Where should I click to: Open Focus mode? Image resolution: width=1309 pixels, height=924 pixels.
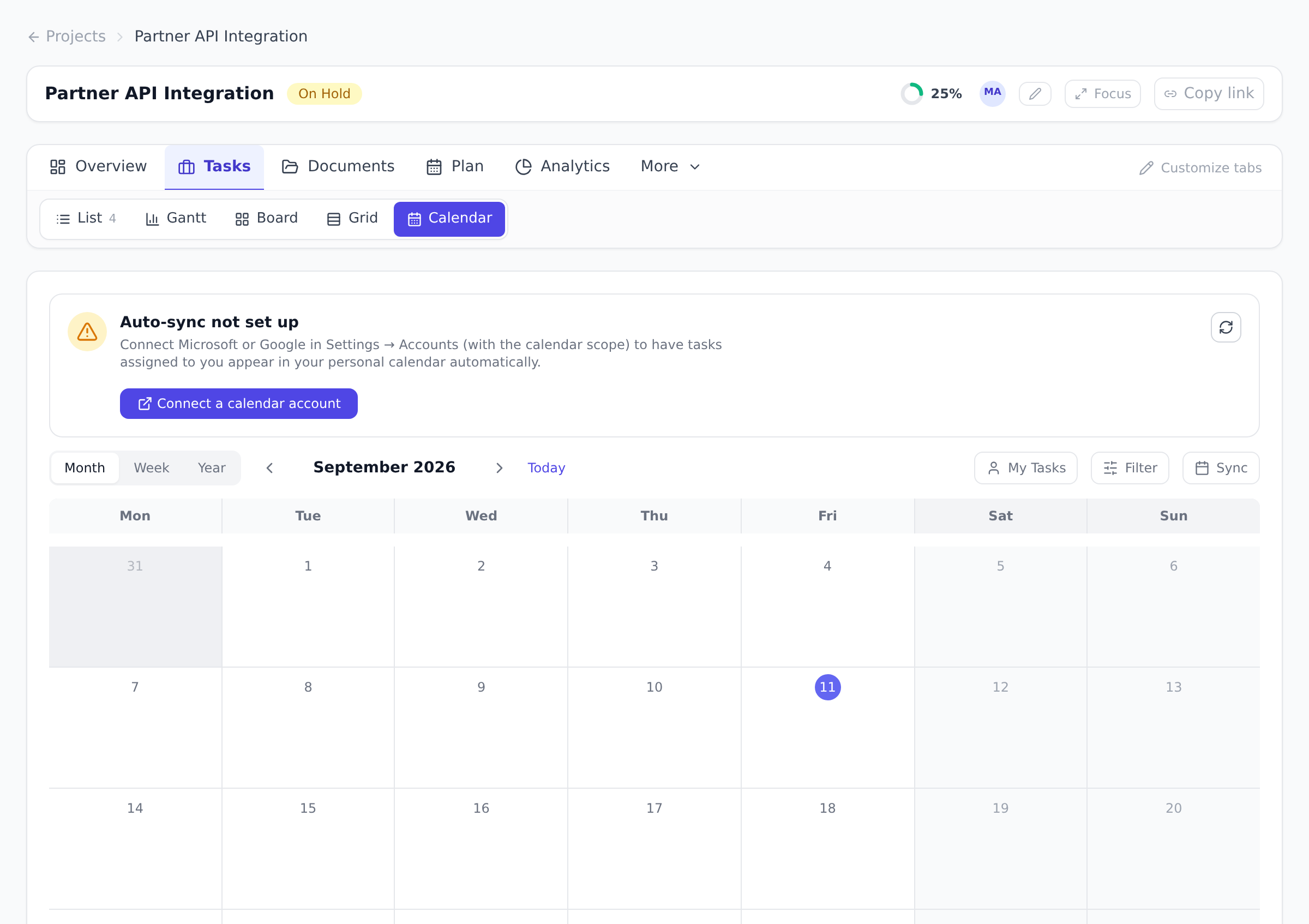tap(1102, 93)
